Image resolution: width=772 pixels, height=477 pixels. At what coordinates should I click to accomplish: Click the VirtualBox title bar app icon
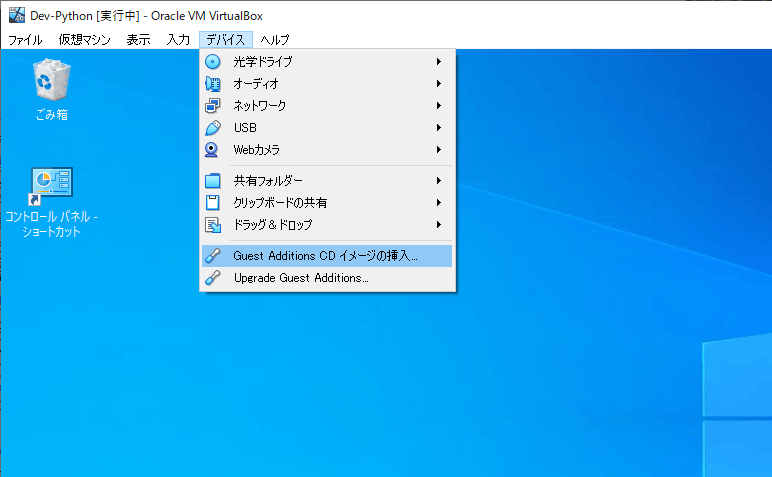(x=17, y=15)
